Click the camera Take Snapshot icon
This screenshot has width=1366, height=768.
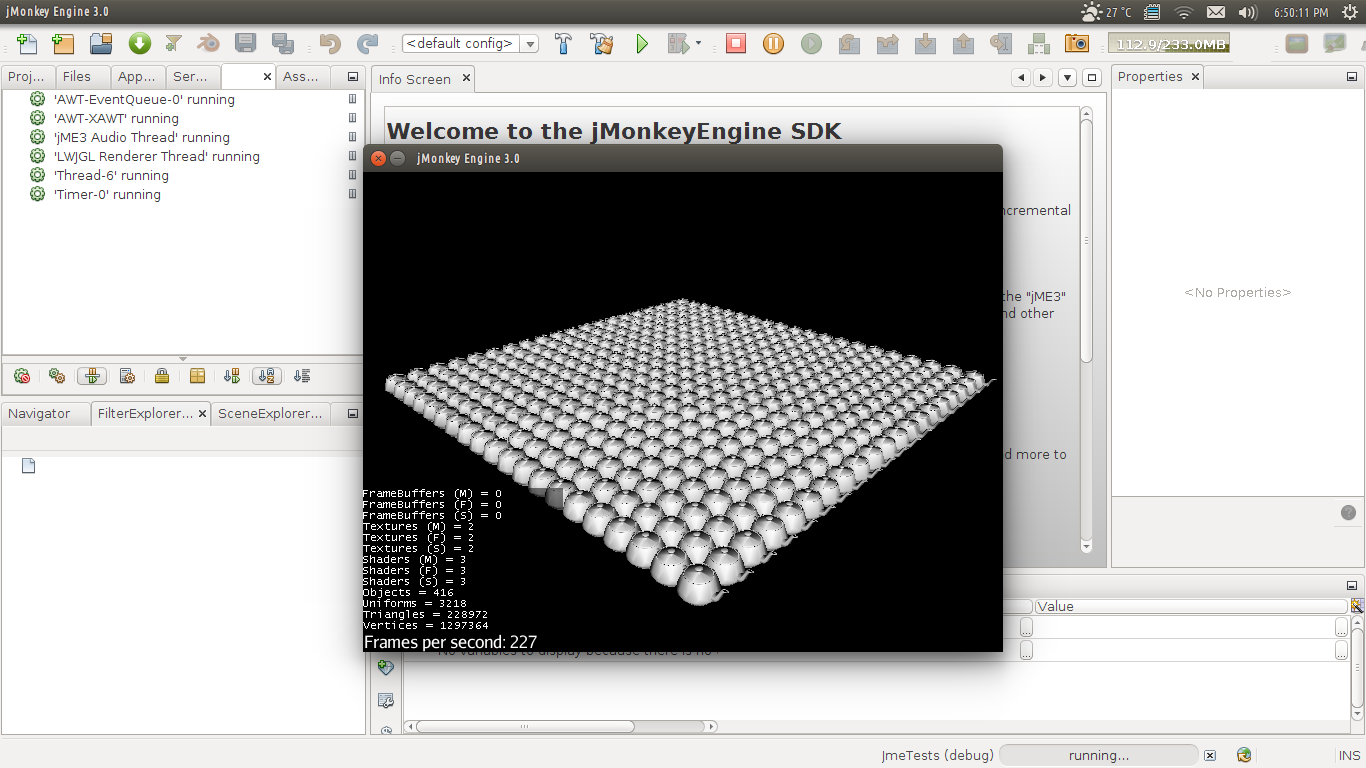(x=1077, y=43)
